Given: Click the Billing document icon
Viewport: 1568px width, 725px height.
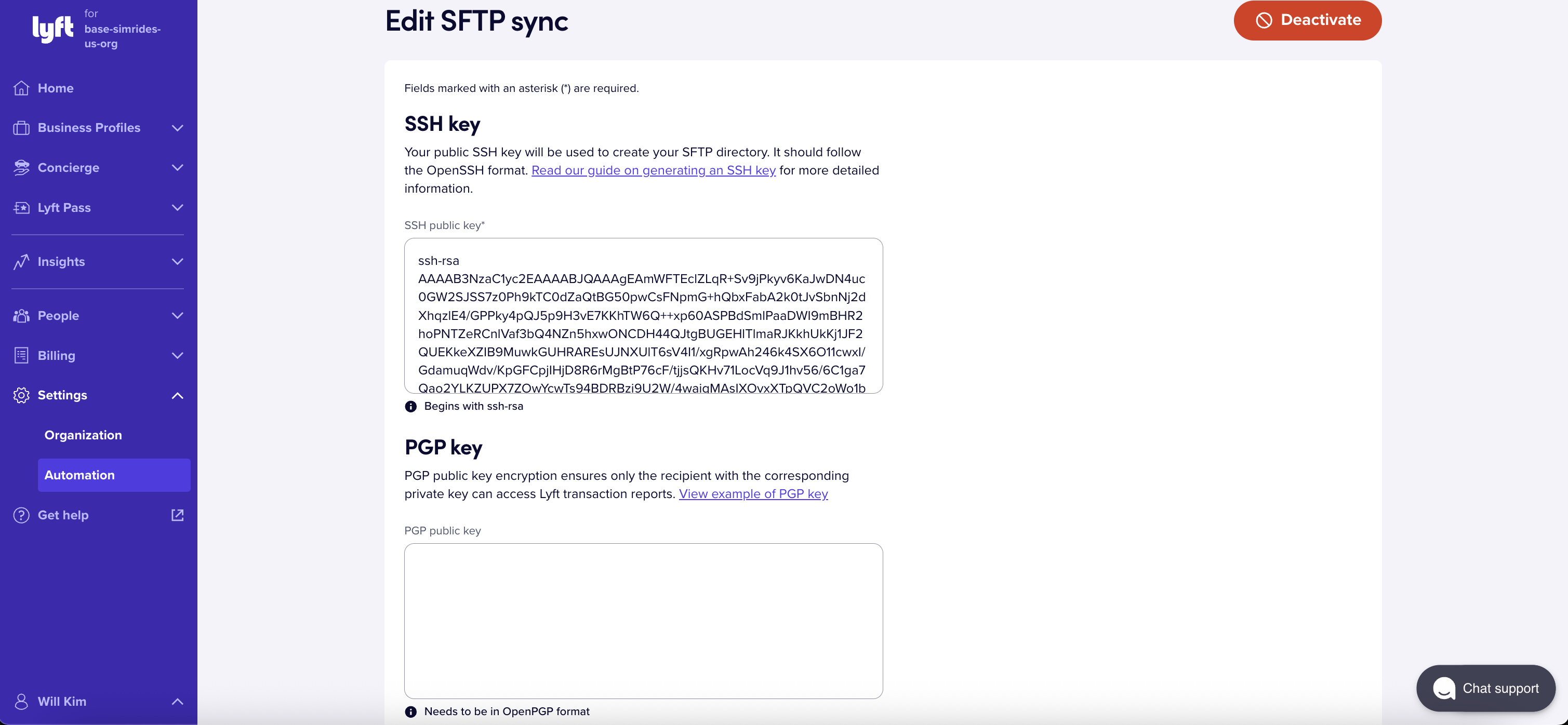Looking at the screenshot, I should [21, 356].
